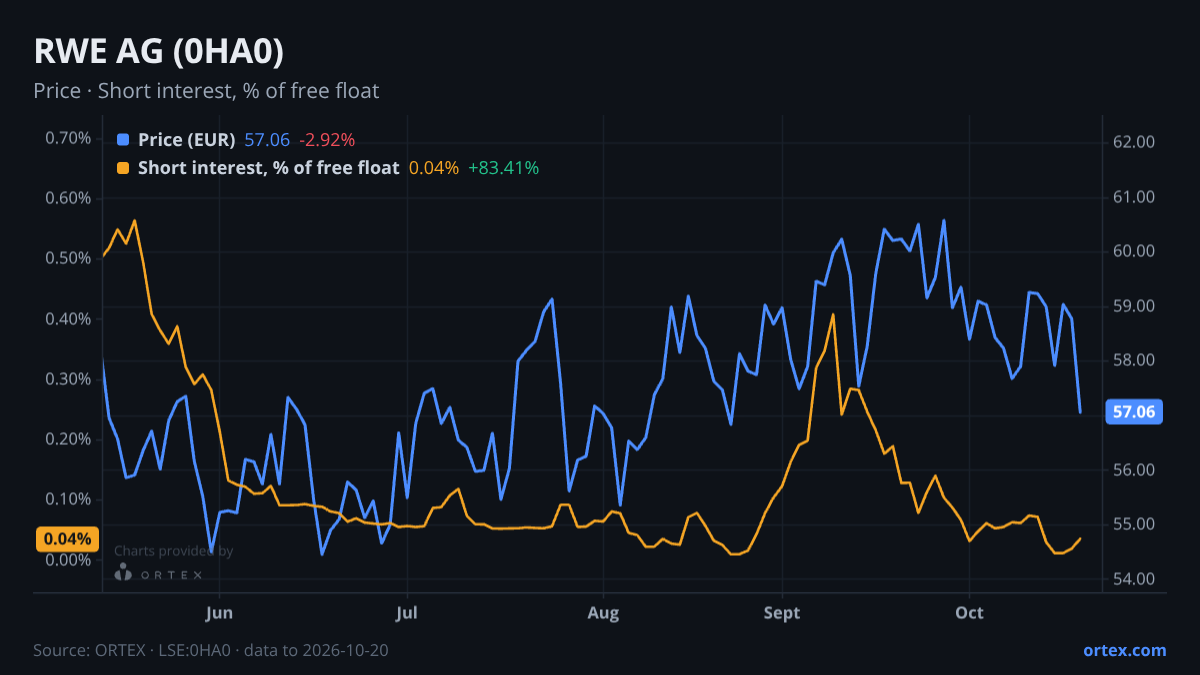
Task: Select the 'Price (EUR)' legend label
Action: coord(187,140)
